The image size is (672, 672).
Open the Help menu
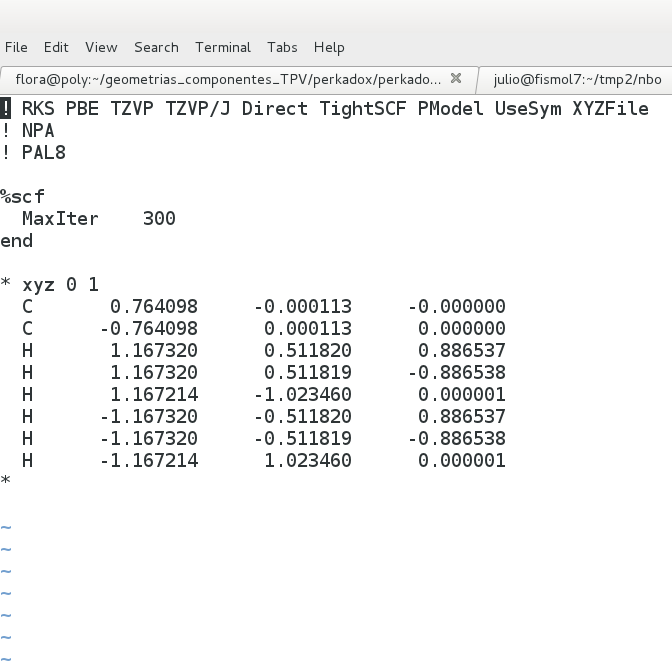click(329, 47)
